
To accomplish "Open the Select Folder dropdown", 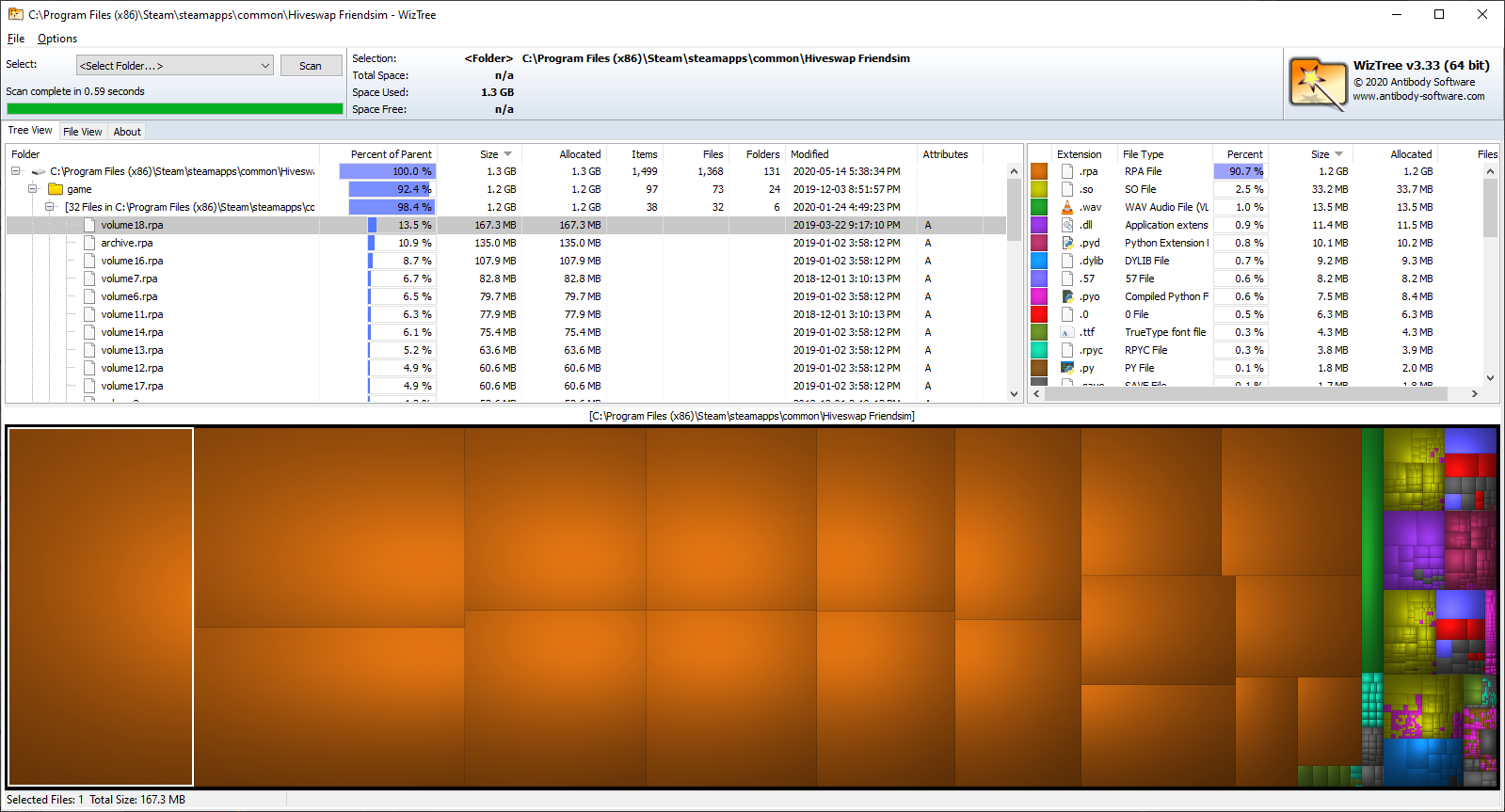I will pyautogui.click(x=175, y=66).
